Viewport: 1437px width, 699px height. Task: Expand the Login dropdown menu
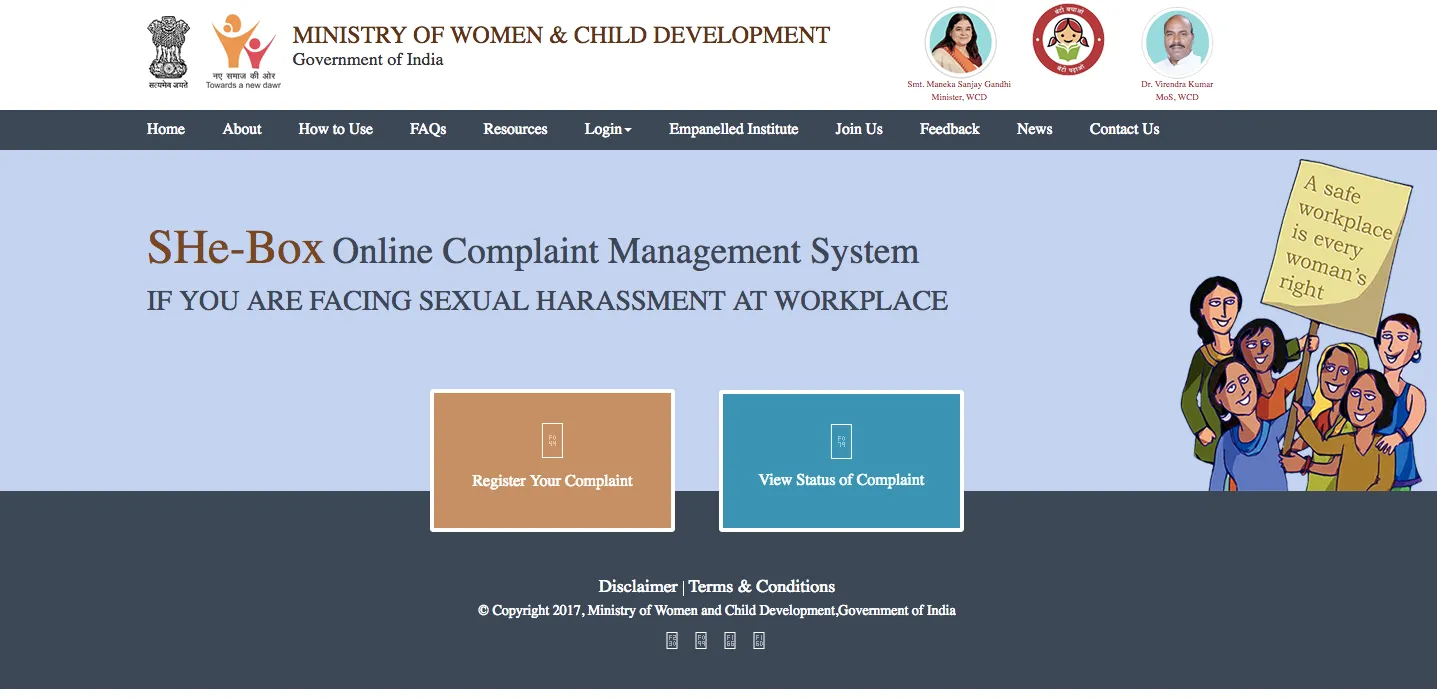pos(608,129)
